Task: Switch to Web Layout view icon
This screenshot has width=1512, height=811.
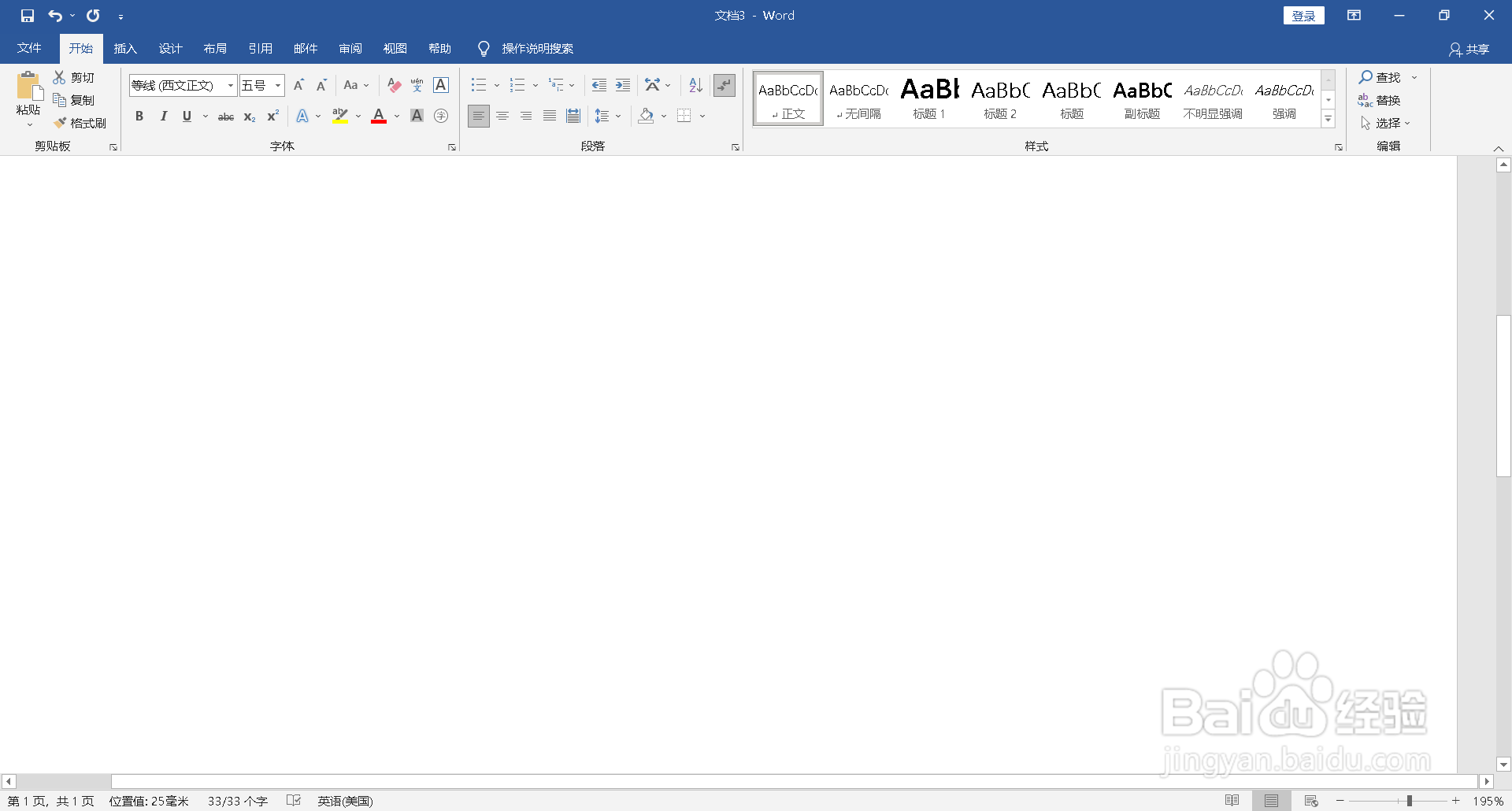Action: [1311, 801]
